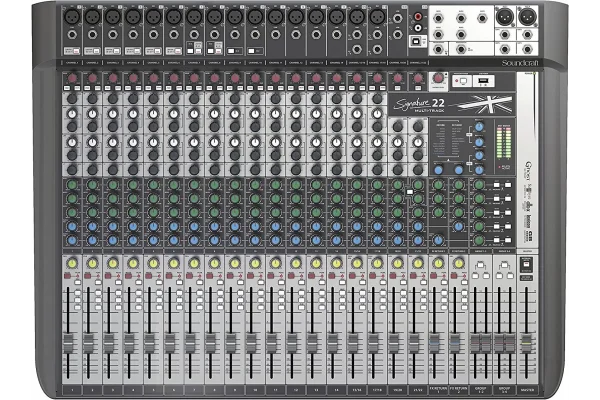Viewport: 600px width, 400px height.
Task: Click the channel 1 XLR microphone input
Action: [72, 17]
